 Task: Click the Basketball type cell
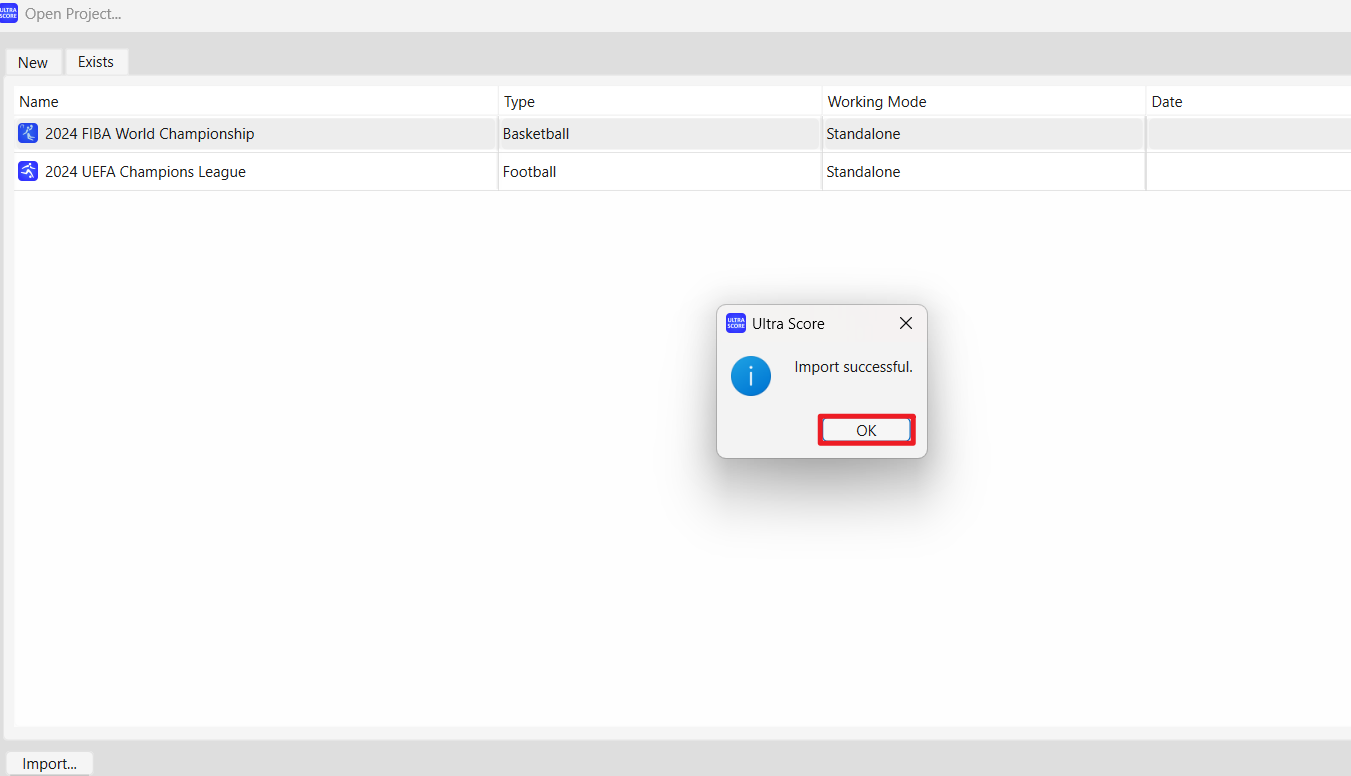536,134
